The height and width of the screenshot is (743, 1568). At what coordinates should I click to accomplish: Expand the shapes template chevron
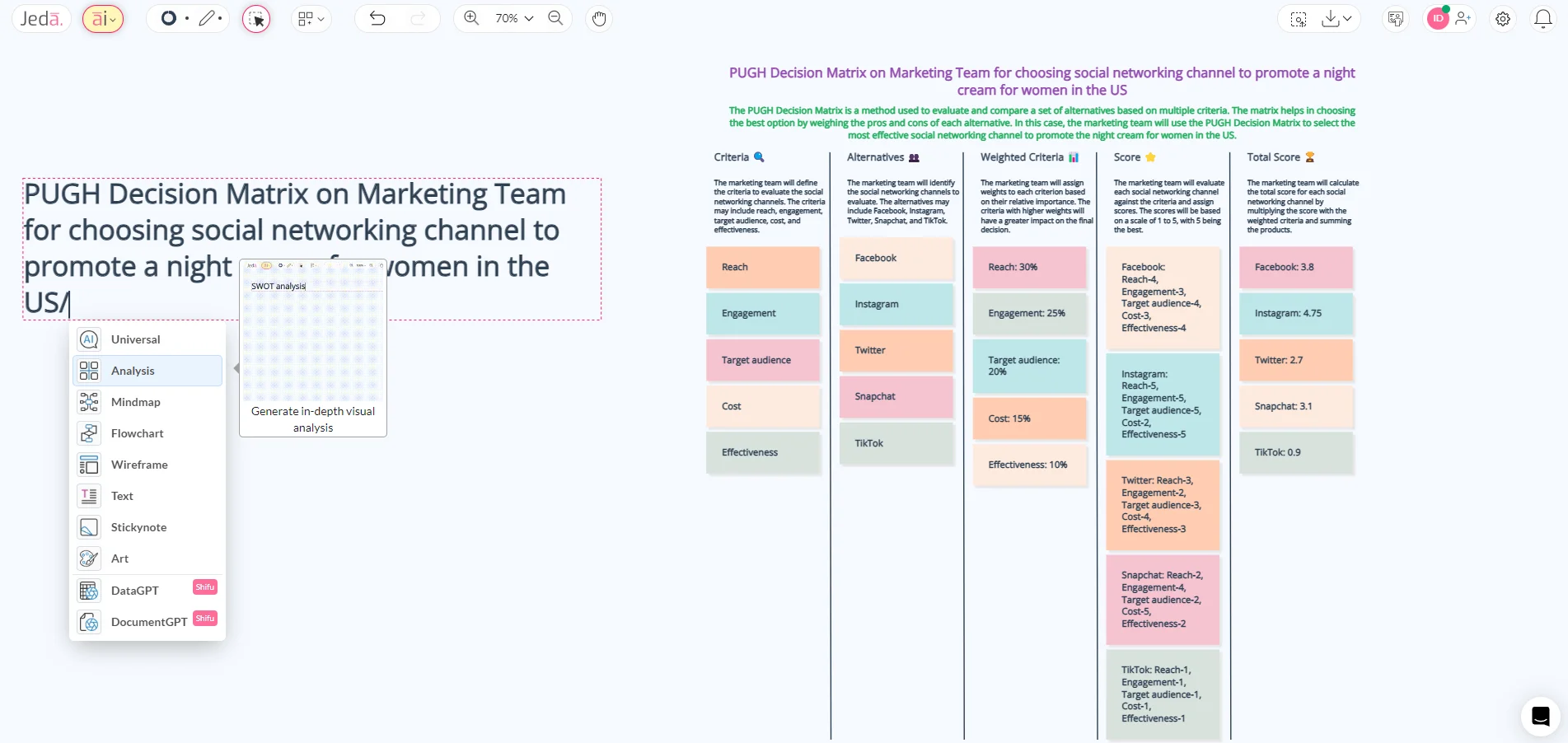(321, 18)
